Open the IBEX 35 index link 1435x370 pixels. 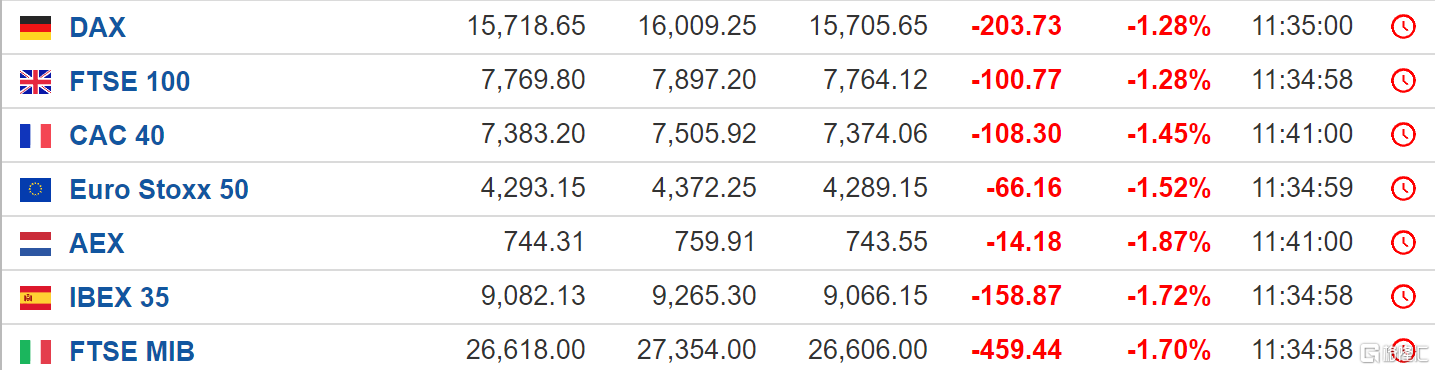coord(120,298)
